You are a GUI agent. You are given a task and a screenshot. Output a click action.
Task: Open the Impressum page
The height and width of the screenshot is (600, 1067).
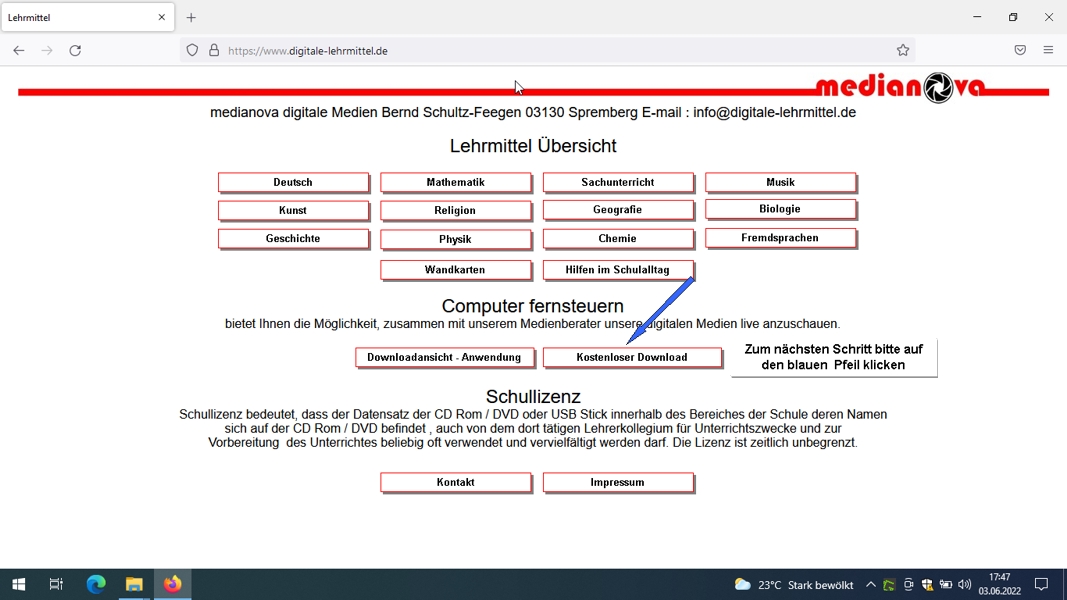(617, 482)
